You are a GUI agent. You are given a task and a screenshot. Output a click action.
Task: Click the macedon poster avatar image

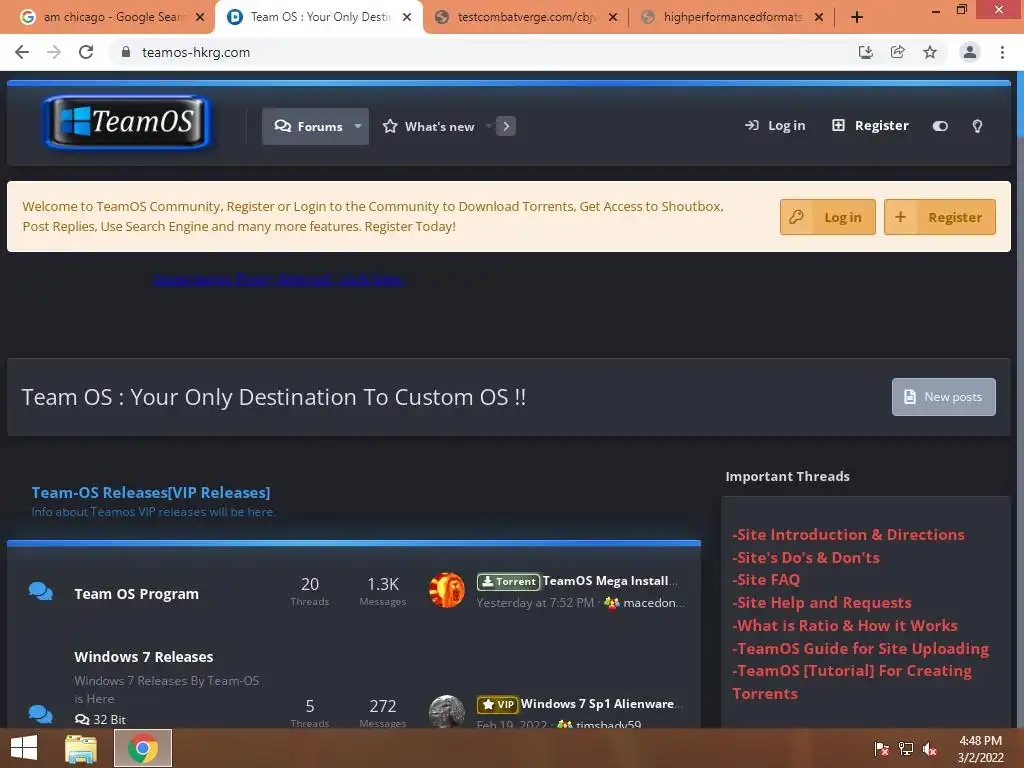[447, 590]
